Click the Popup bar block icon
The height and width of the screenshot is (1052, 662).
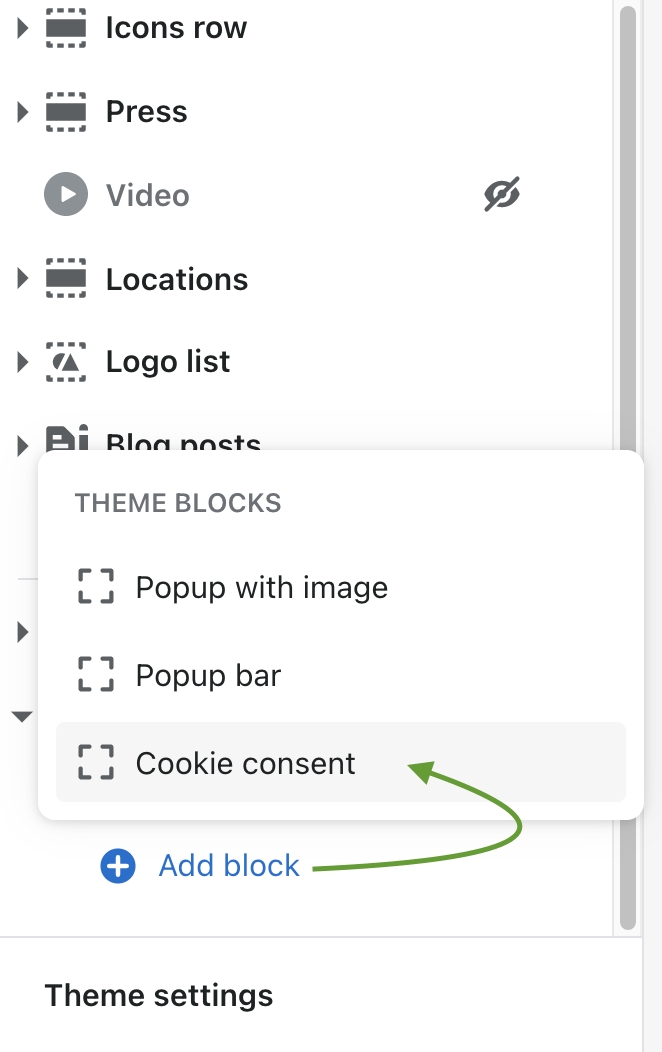click(96, 675)
